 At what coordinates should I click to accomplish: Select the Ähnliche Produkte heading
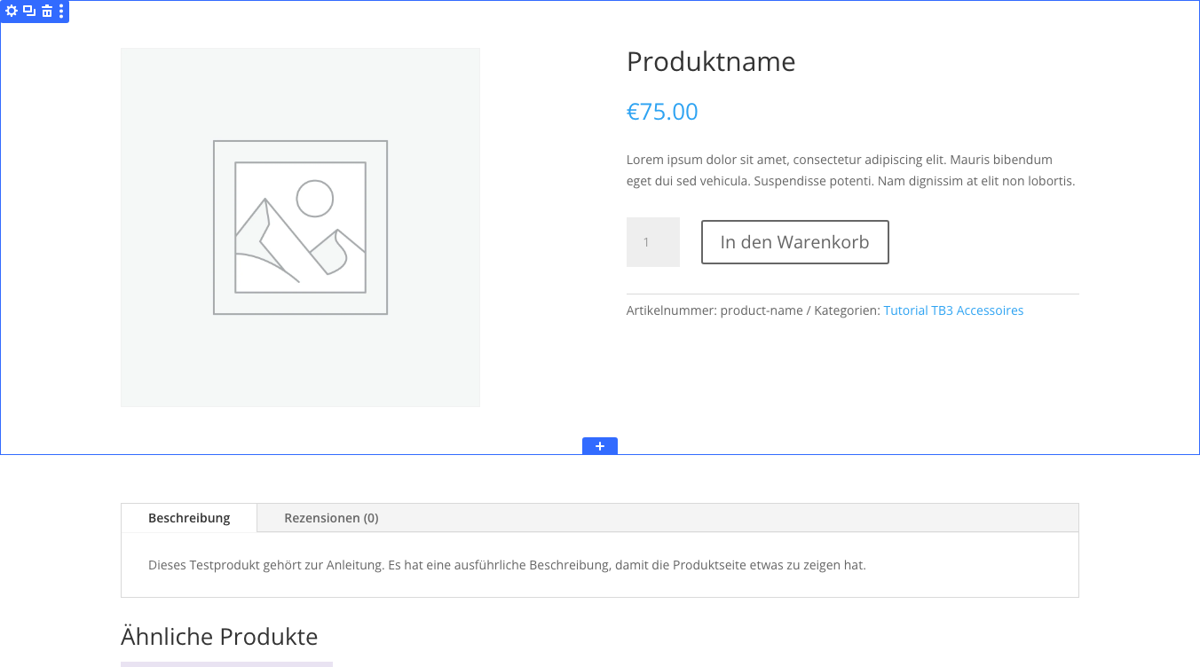(x=219, y=636)
